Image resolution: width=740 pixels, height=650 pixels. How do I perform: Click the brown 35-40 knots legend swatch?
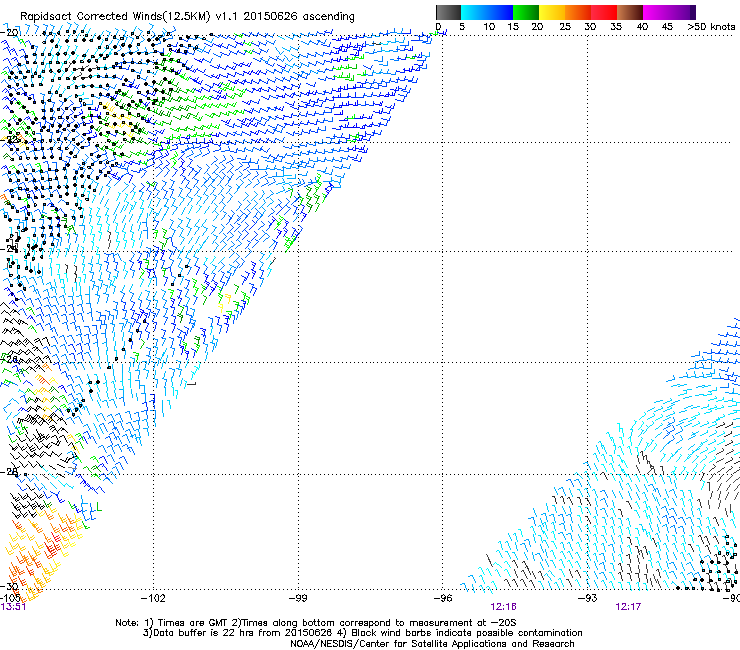[x=630, y=12]
